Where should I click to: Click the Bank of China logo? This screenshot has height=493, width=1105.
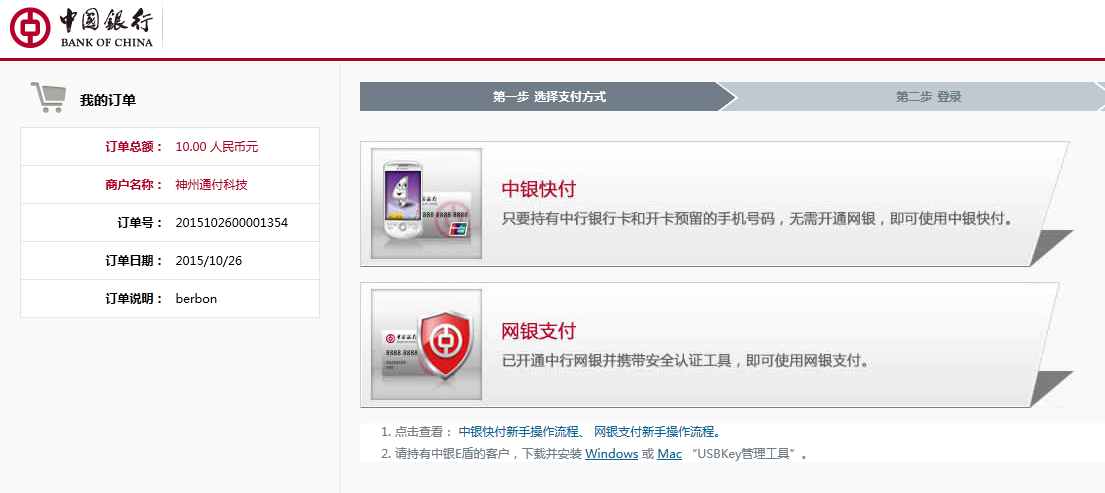81,27
